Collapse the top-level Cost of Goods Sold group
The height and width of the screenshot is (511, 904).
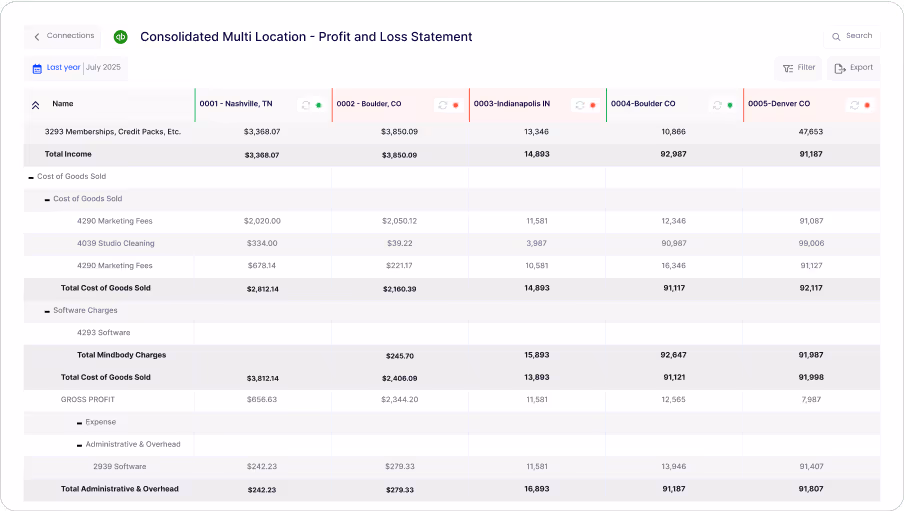31,177
